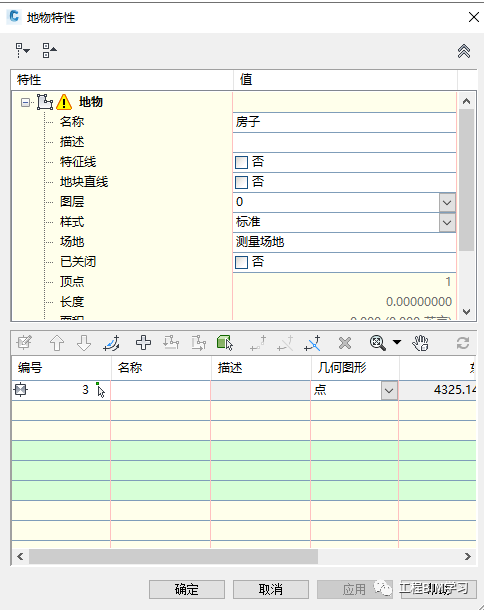Click the X delete vertex icon

tap(345, 343)
